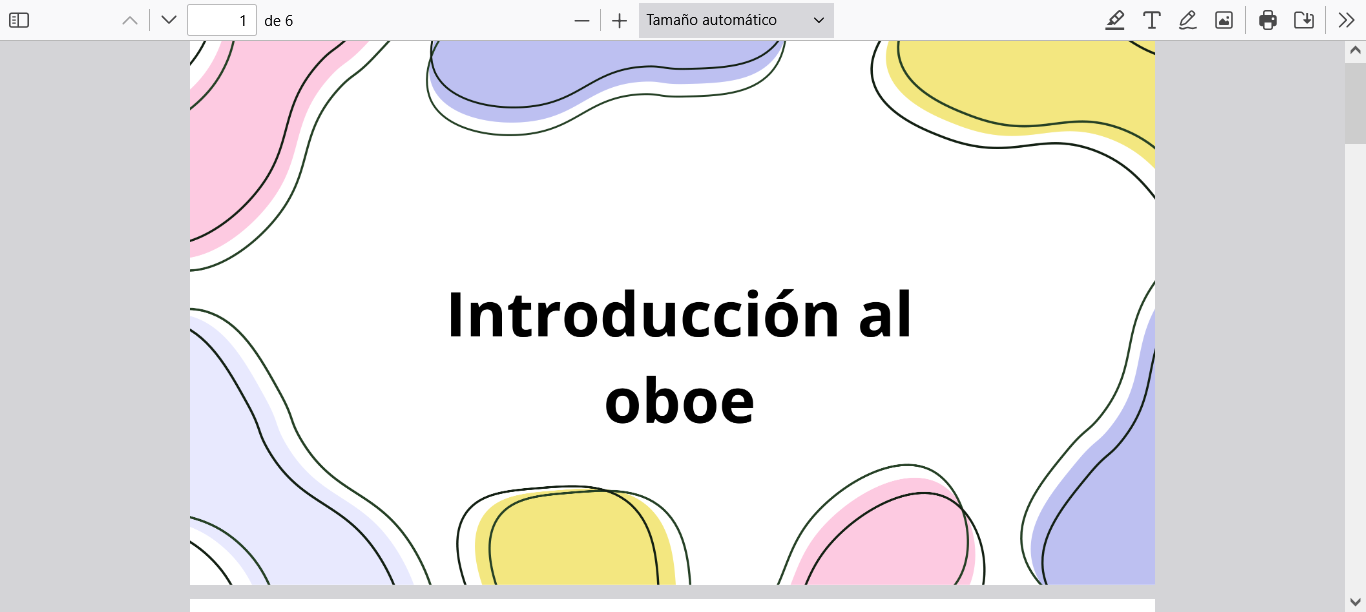Select the freehand draw tool

pyautogui.click(x=1188, y=20)
